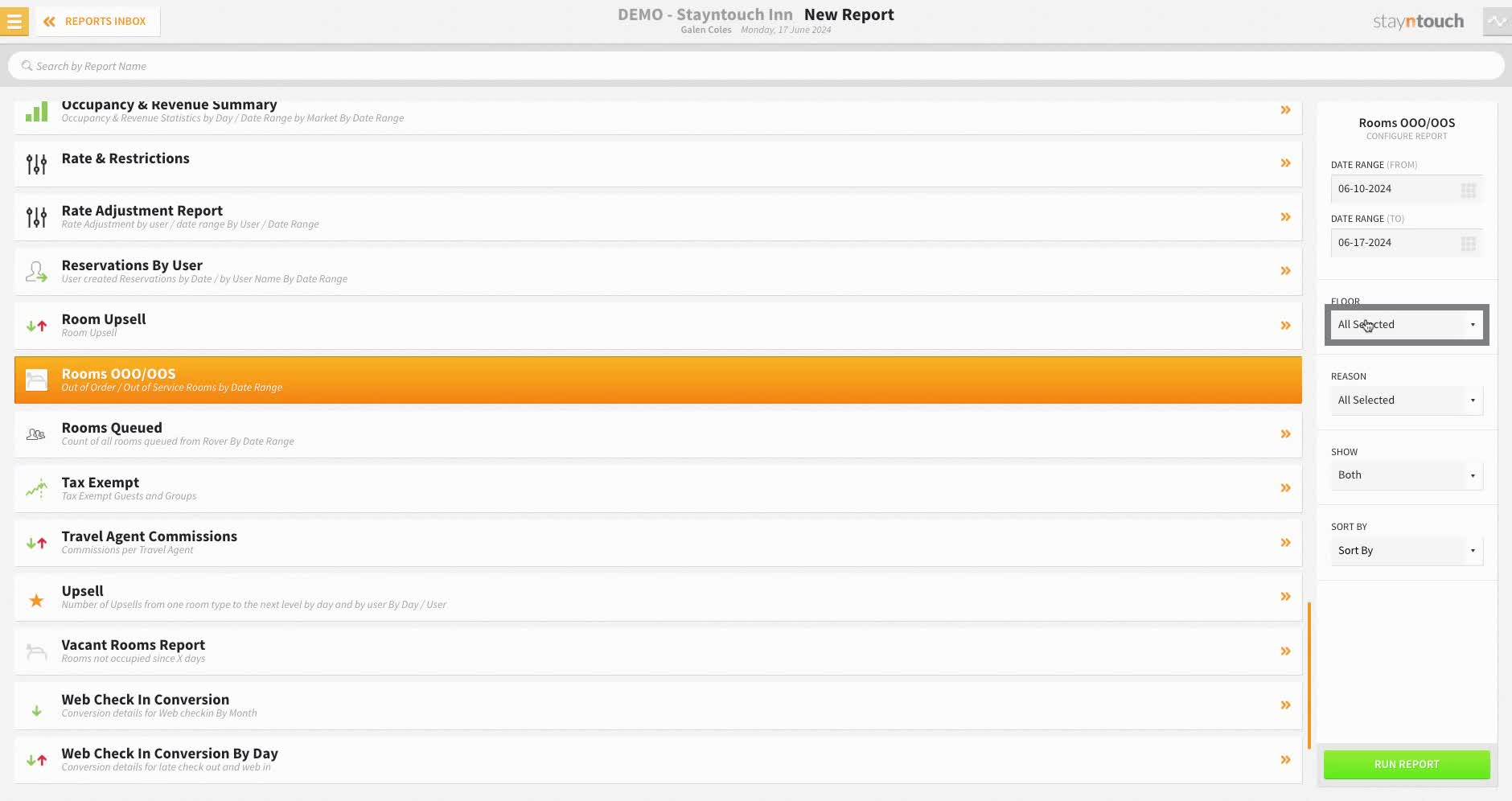The width and height of the screenshot is (1512, 801).
Task: Select the Web Check In Conversion title
Action: click(x=146, y=700)
